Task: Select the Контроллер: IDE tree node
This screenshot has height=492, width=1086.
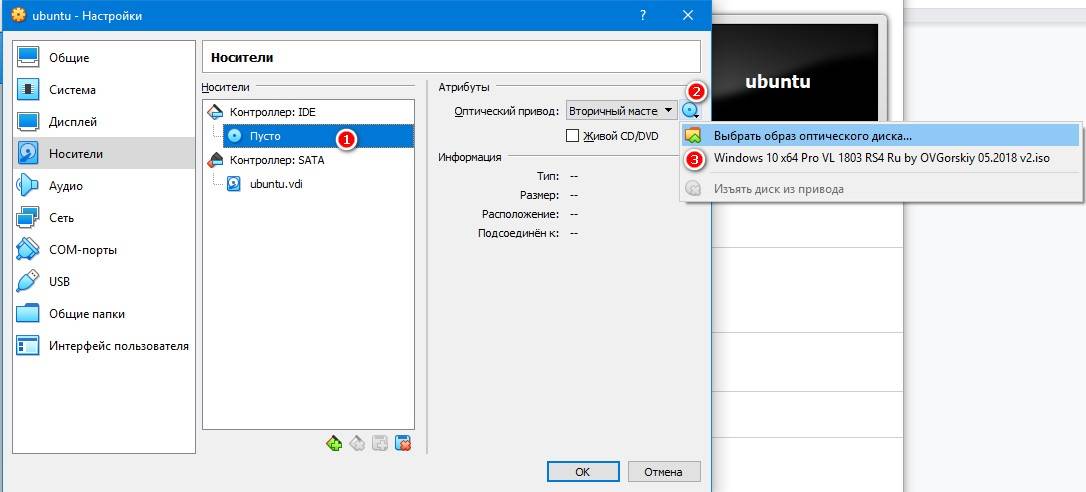Action: coord(271,112)
